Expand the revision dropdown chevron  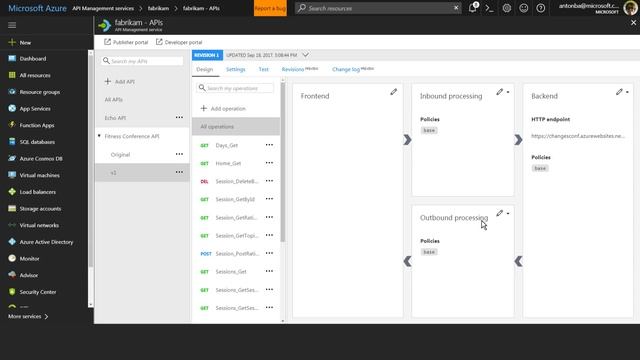point(305,55)
